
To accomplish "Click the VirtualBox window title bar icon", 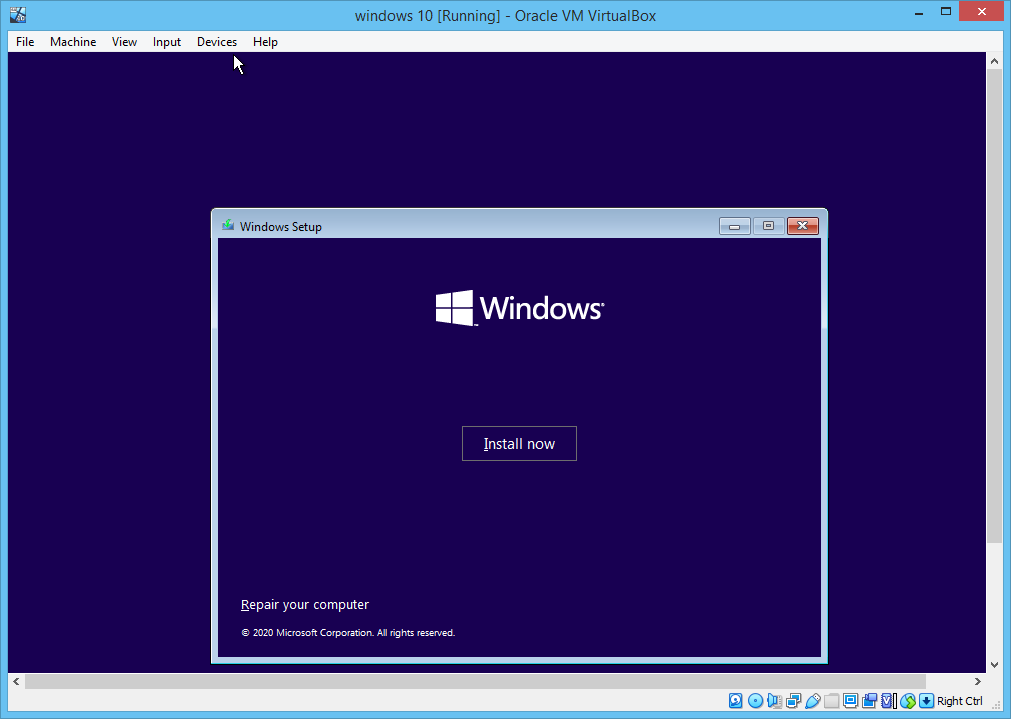I will [x=18, y=15].
